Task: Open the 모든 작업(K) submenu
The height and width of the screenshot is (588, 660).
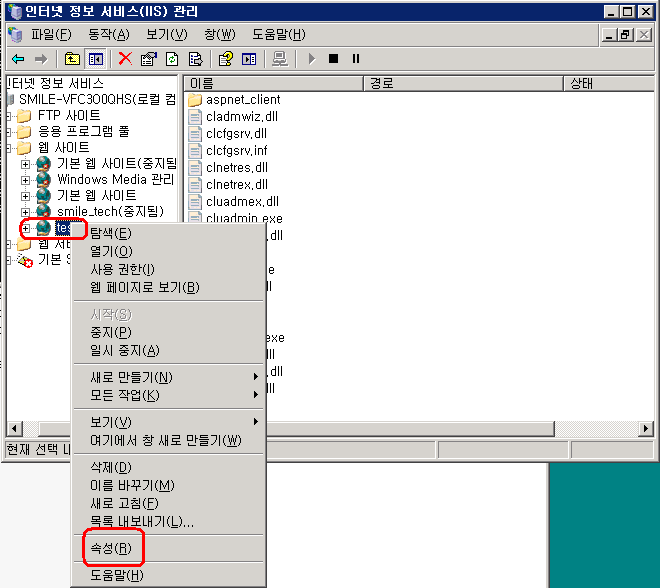Action: tap(168, 395)
